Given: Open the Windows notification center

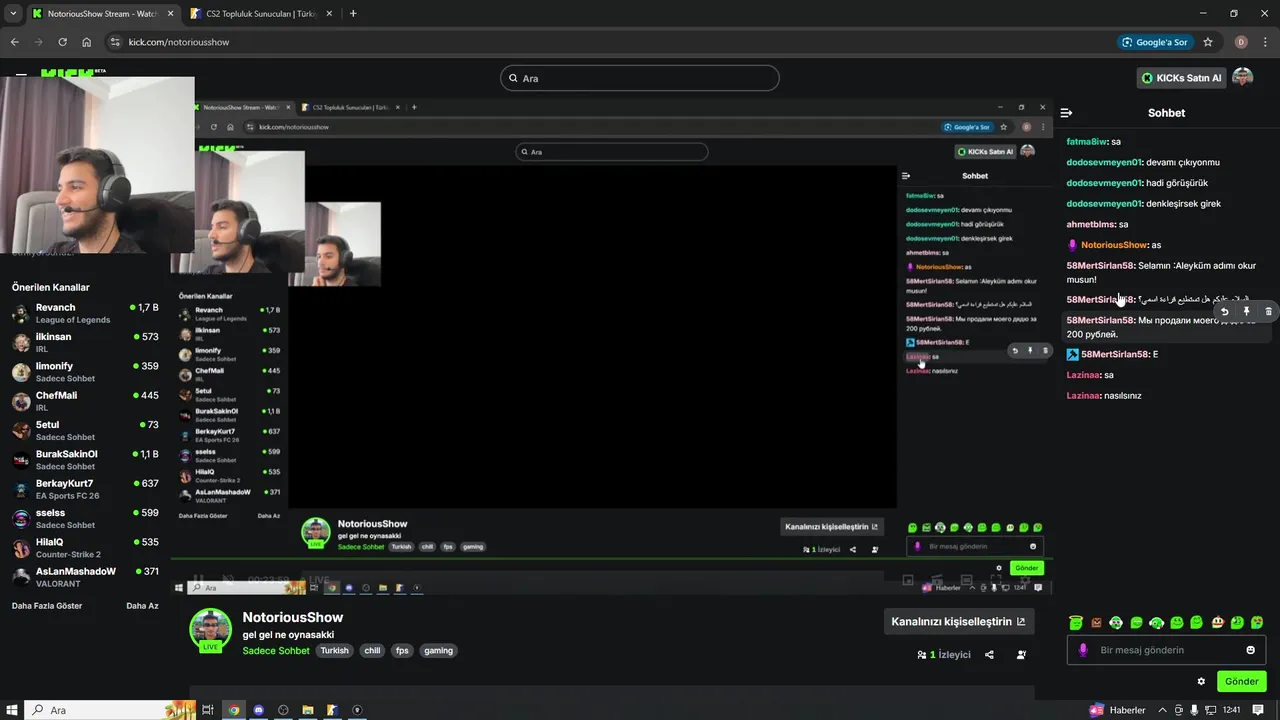Looking at the screenshot, I should click(x=1258, y=710).
